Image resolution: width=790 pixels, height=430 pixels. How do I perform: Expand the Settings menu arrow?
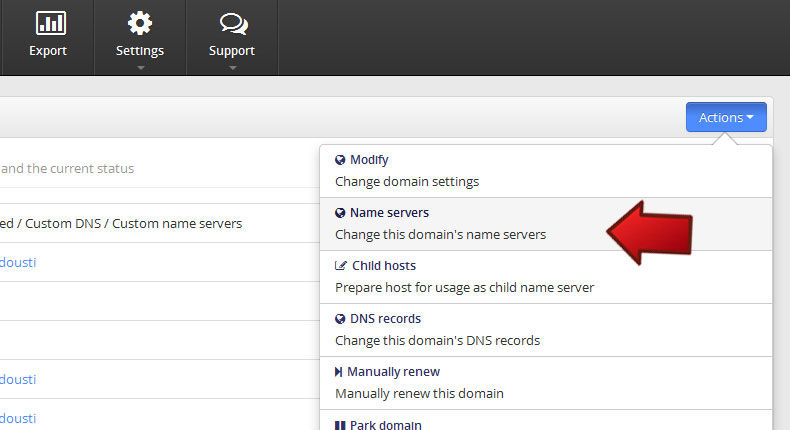(140, 68)
